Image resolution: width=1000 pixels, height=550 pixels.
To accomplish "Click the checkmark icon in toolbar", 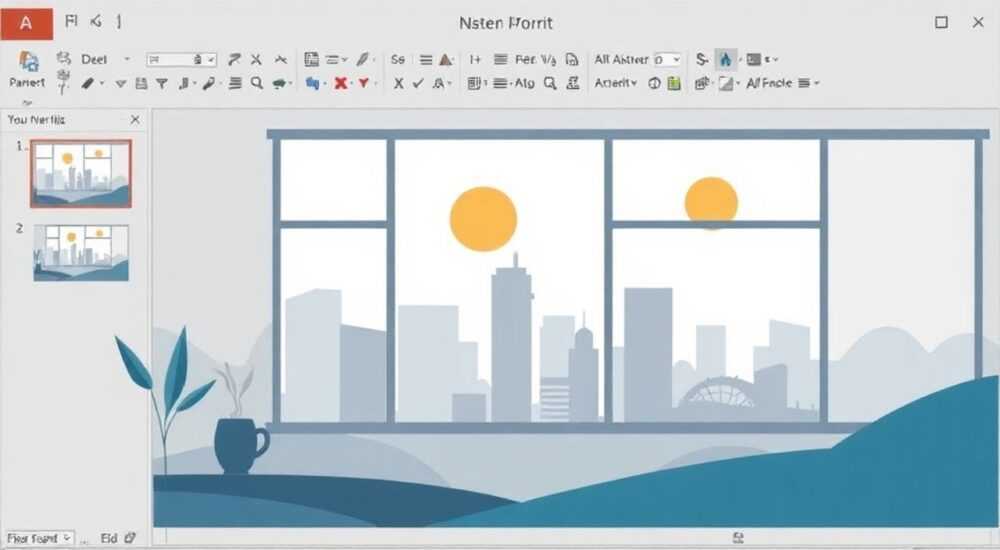I will click(x=418, y=83).
